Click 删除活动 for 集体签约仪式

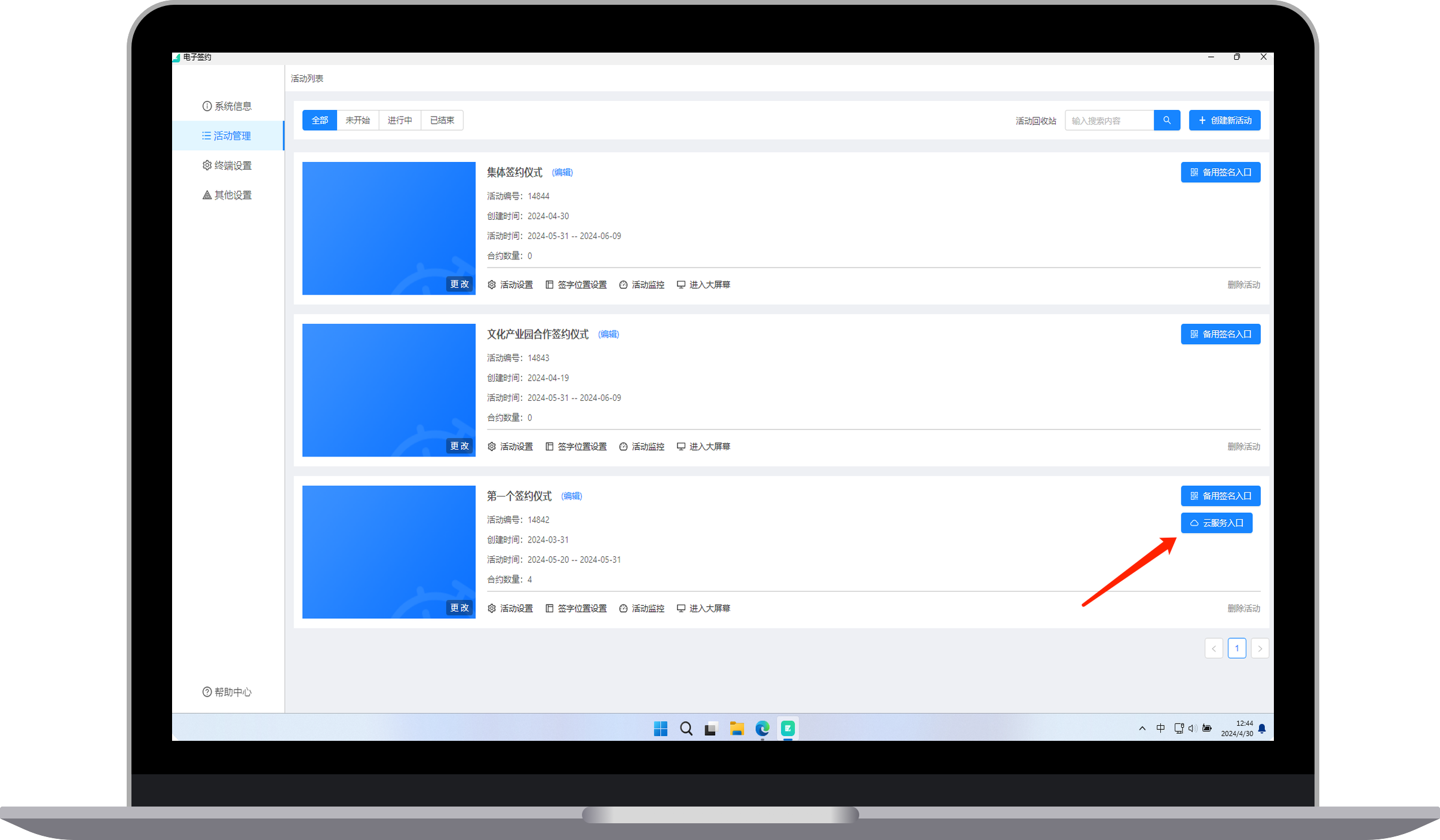(1244, 285)
